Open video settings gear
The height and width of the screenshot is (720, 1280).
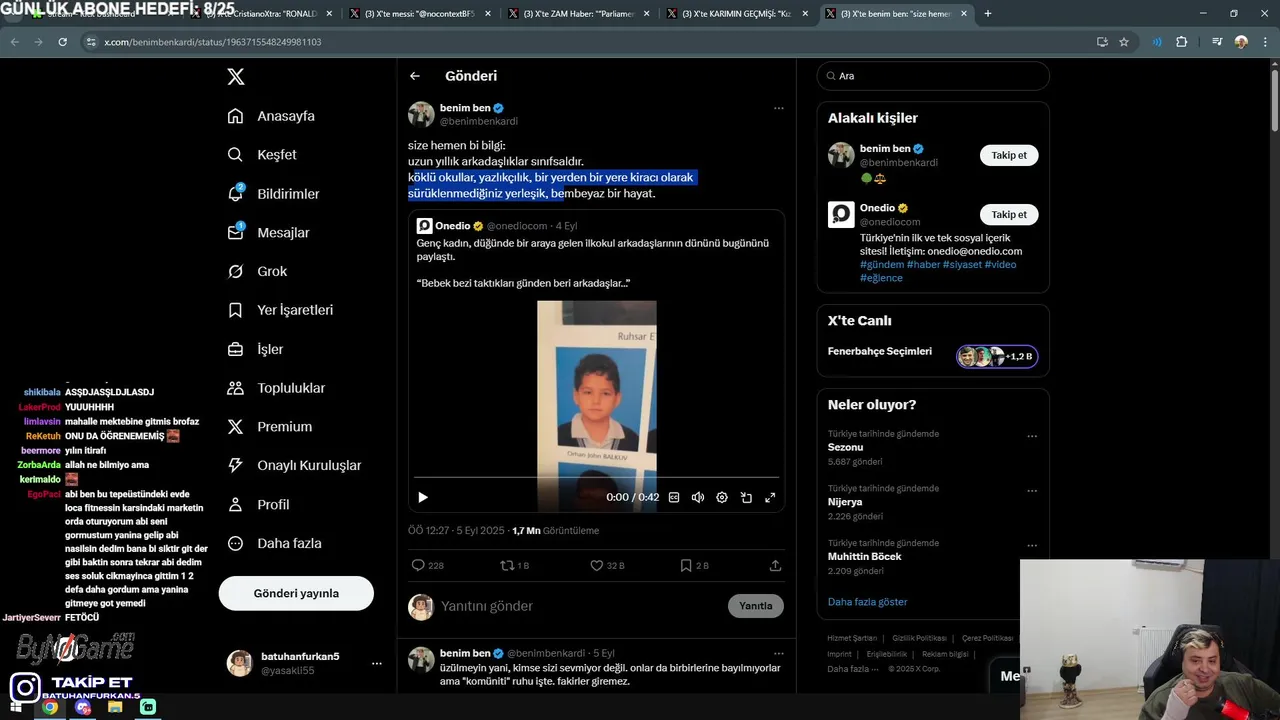[722, 497]
